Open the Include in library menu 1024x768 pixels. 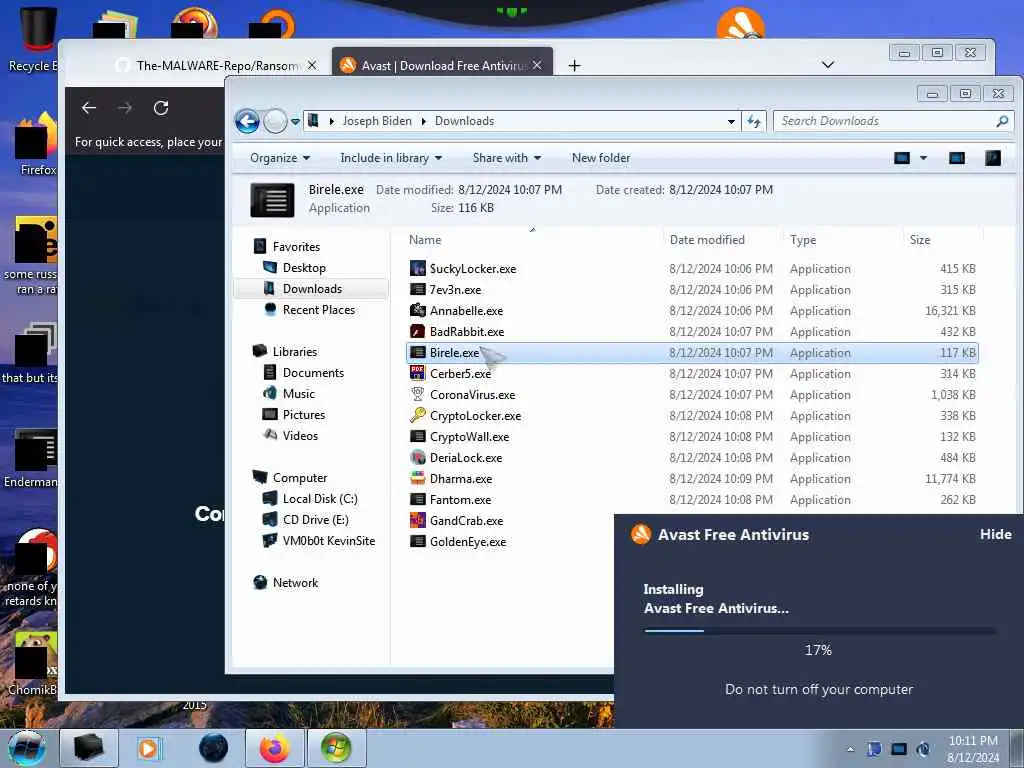pyautogui.click(x=391, y=158)
